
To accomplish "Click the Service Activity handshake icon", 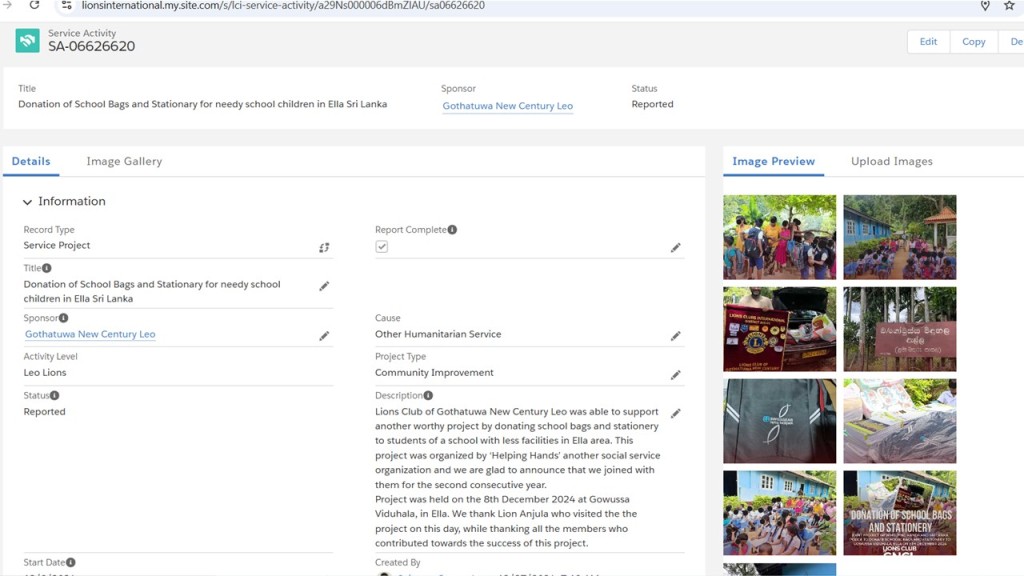I will pyautogui.click(x=27, y=40).
